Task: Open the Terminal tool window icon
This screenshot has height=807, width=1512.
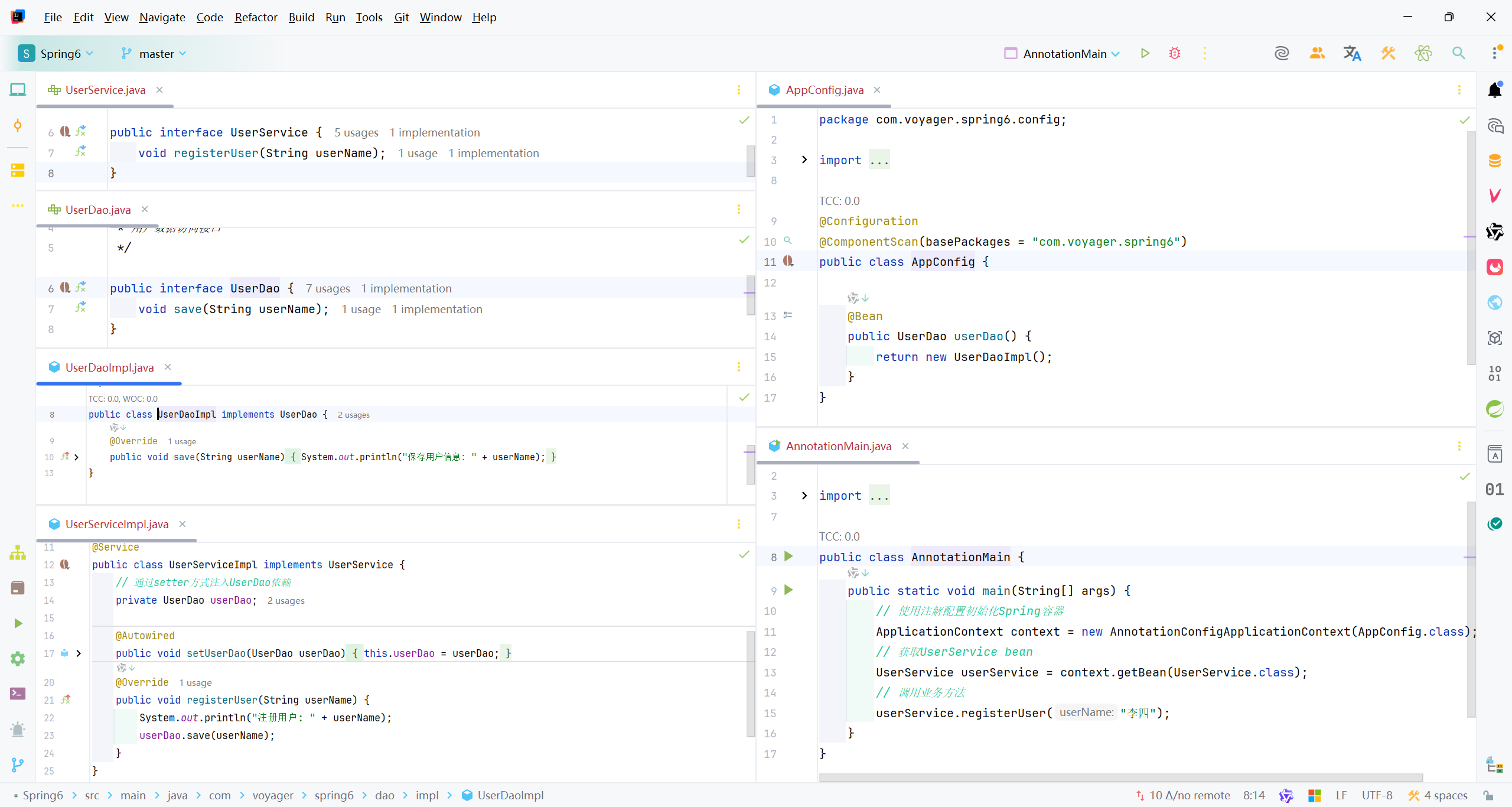Action: tap(18, 694)
